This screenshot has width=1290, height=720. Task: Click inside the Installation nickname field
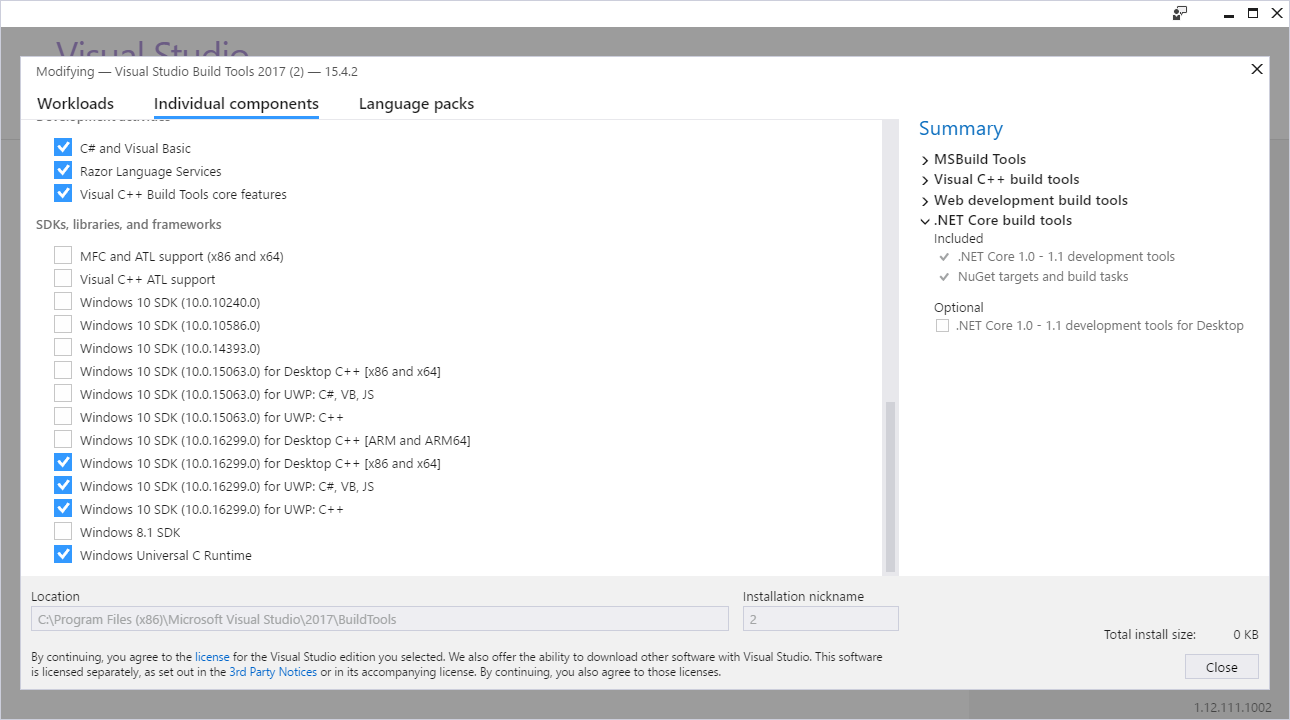(x=820, y=618)
